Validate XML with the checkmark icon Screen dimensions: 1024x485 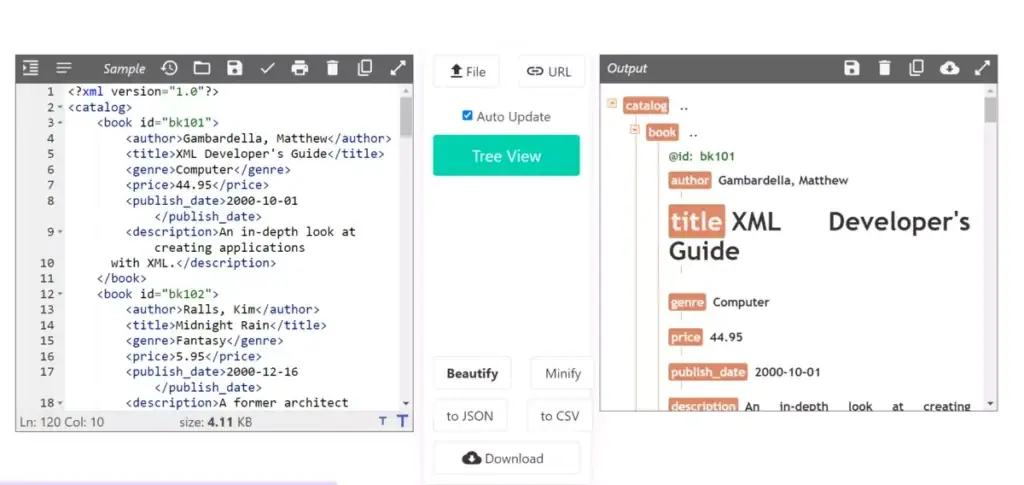pos(267,68)
